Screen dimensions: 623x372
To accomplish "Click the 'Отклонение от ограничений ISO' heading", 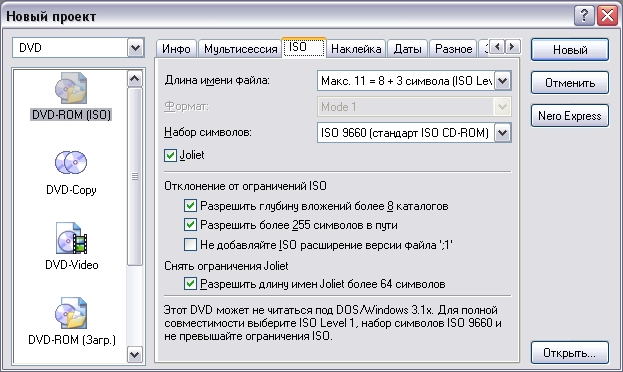I will (x=245, y=186).
